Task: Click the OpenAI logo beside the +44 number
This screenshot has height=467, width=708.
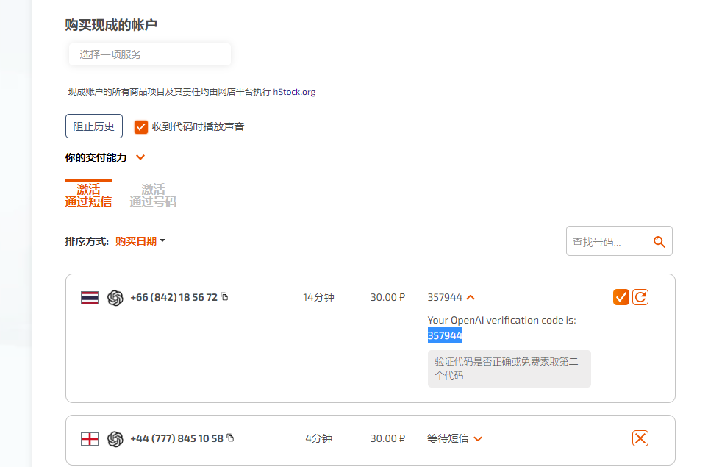Action: point(115,438)
